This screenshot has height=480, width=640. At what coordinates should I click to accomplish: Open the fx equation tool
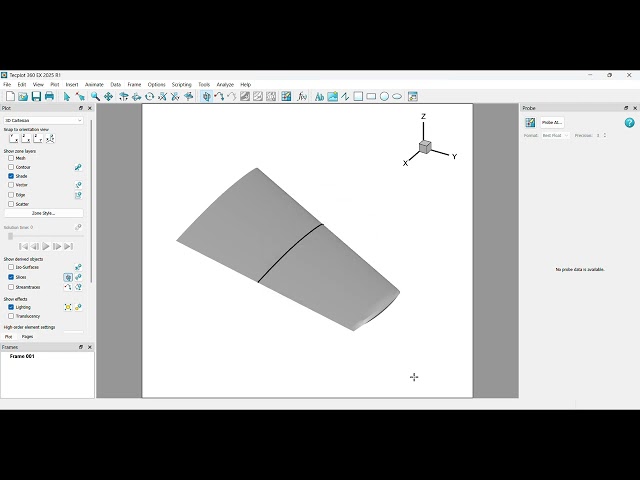[x=302, y=96]
